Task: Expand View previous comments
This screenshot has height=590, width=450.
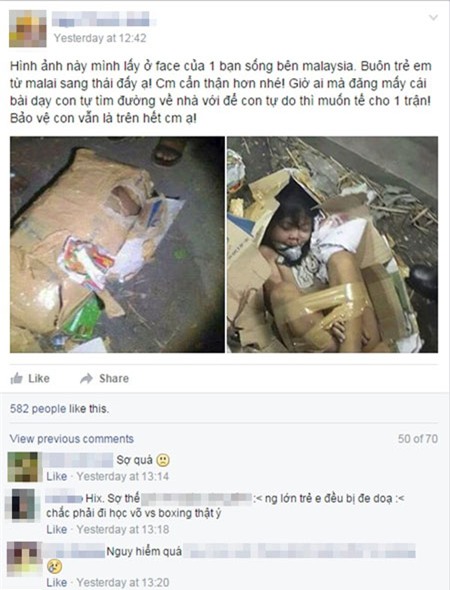Action: 71,439
